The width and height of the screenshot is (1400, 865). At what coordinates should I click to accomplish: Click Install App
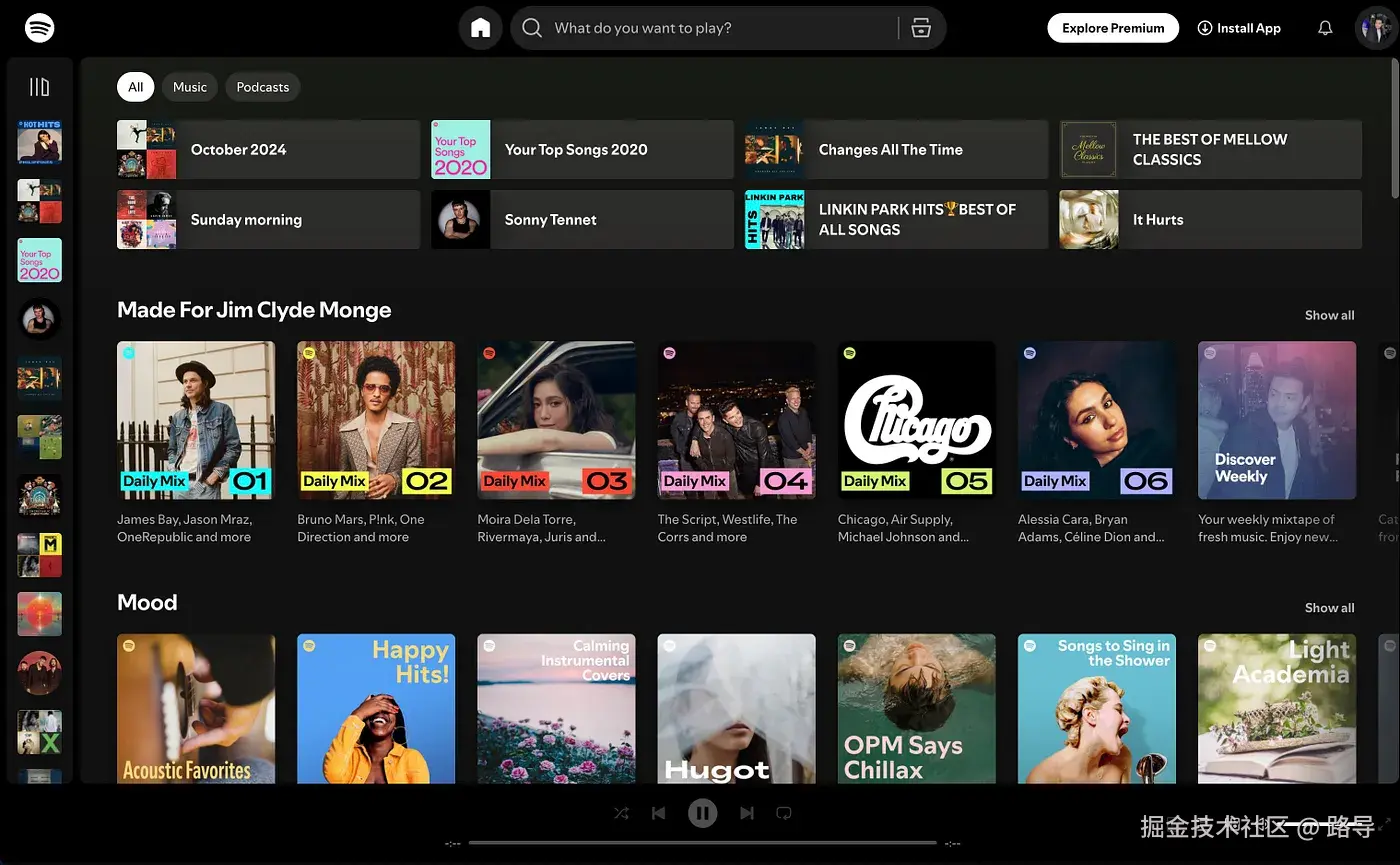(1239, 28)
